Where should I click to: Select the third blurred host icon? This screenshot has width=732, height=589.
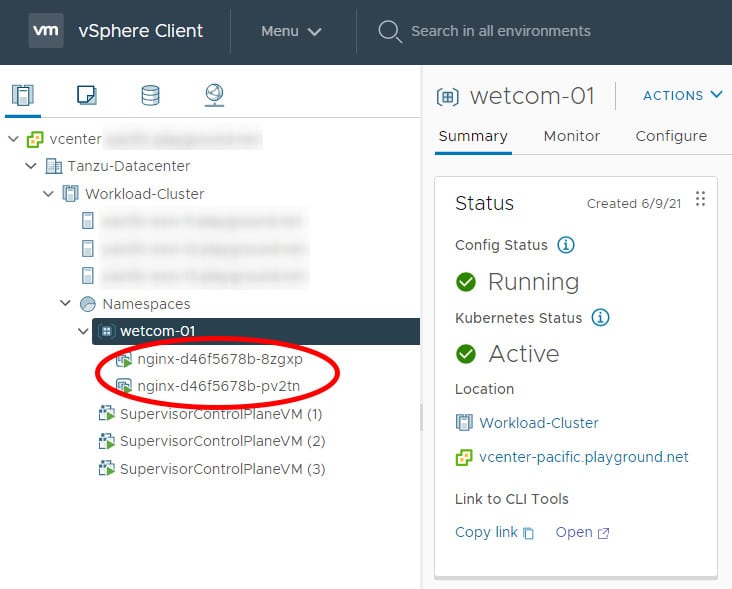point(88,276)
